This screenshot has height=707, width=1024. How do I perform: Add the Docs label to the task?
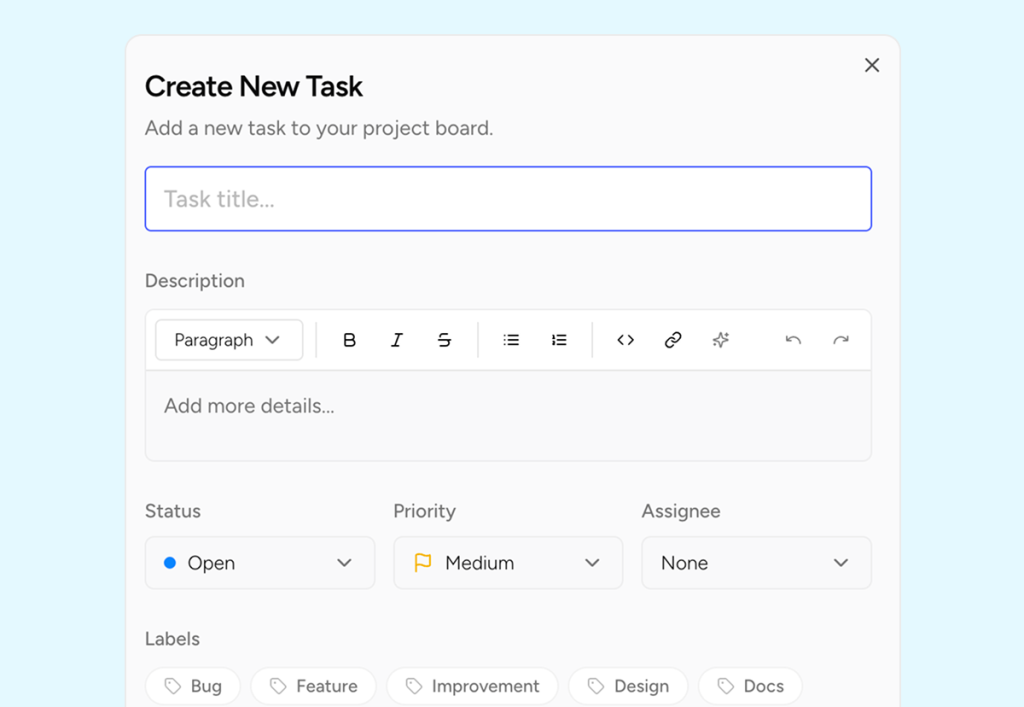click(750, 686)
